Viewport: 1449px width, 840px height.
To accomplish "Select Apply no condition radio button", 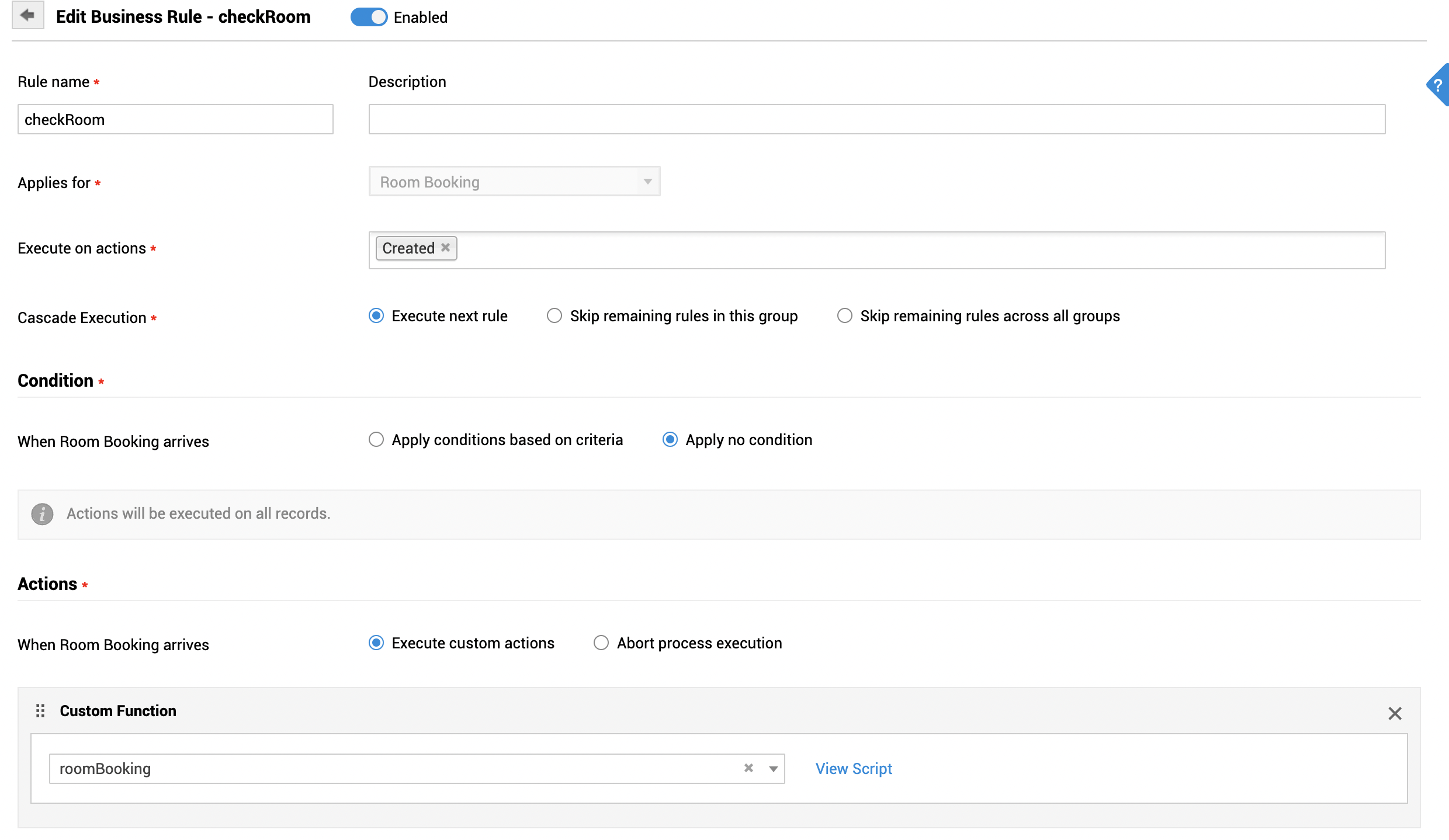I will point(670,439).
